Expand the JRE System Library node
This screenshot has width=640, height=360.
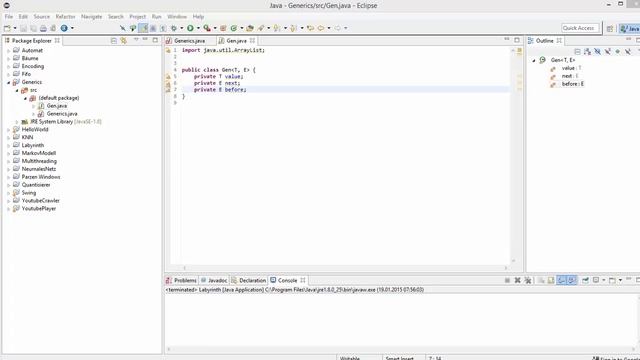pos(17,122)
